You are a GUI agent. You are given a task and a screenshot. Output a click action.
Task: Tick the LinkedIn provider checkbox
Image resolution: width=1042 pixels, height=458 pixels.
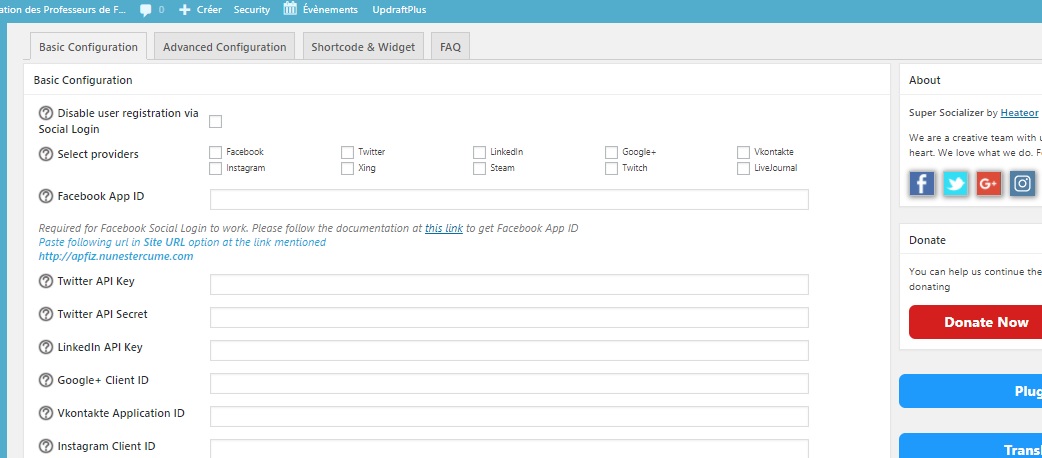coord(479,152)
